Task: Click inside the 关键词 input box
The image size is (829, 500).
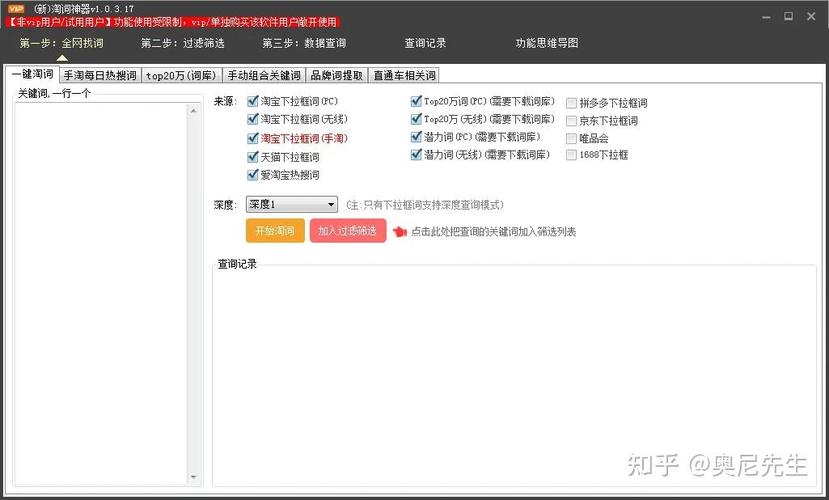Action: (x=101, y=294)
